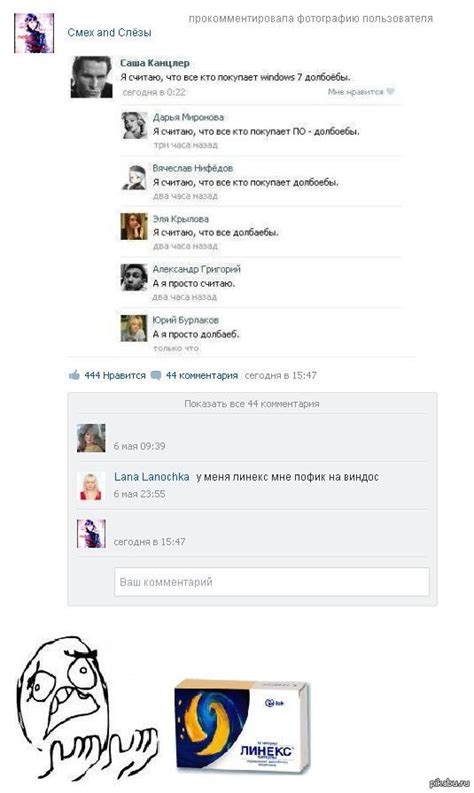
Task: Open the Смех and Слёзы group avatar
Action: point(34,33)
